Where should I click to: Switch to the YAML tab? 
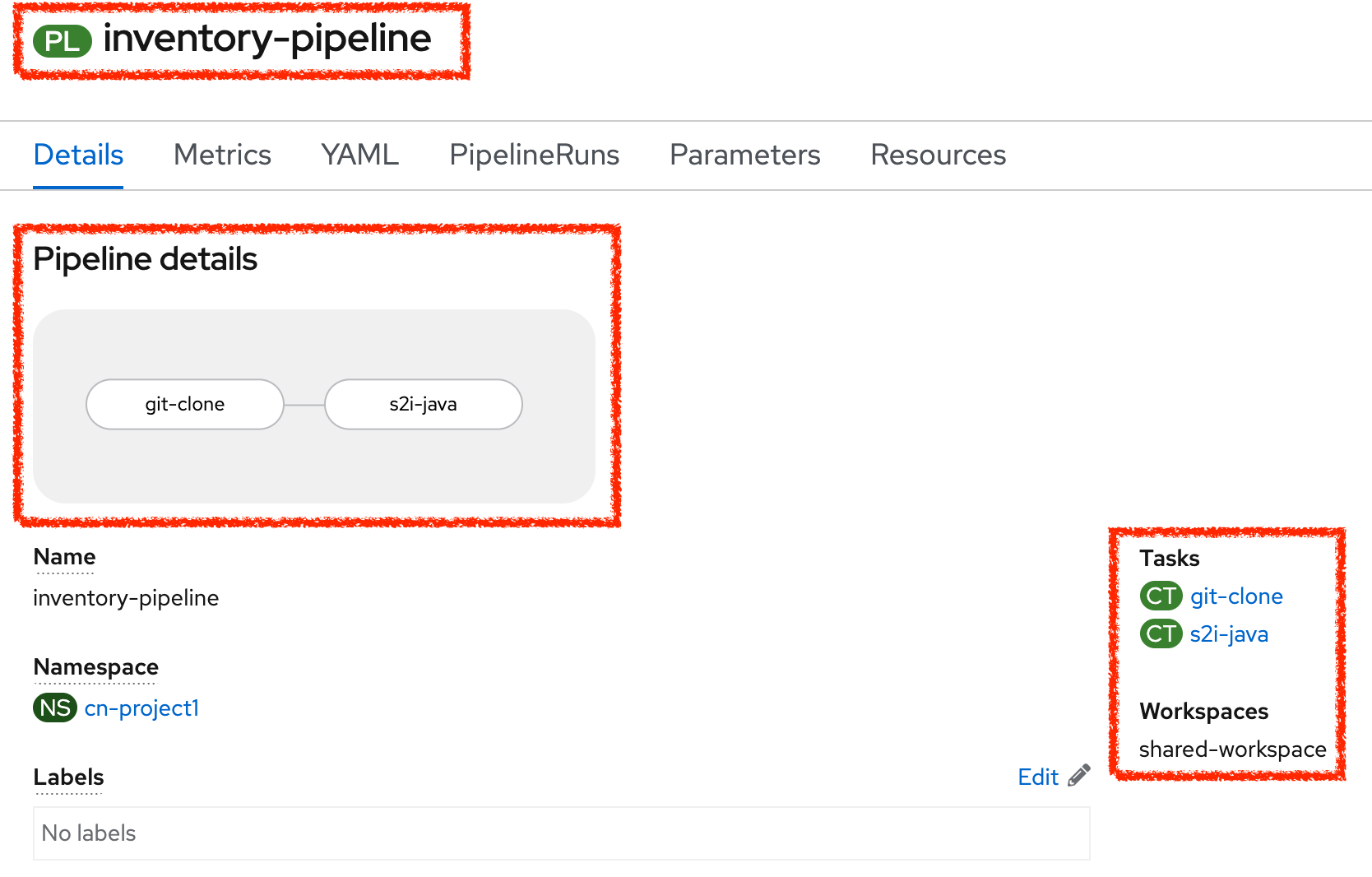pos(359,155)
